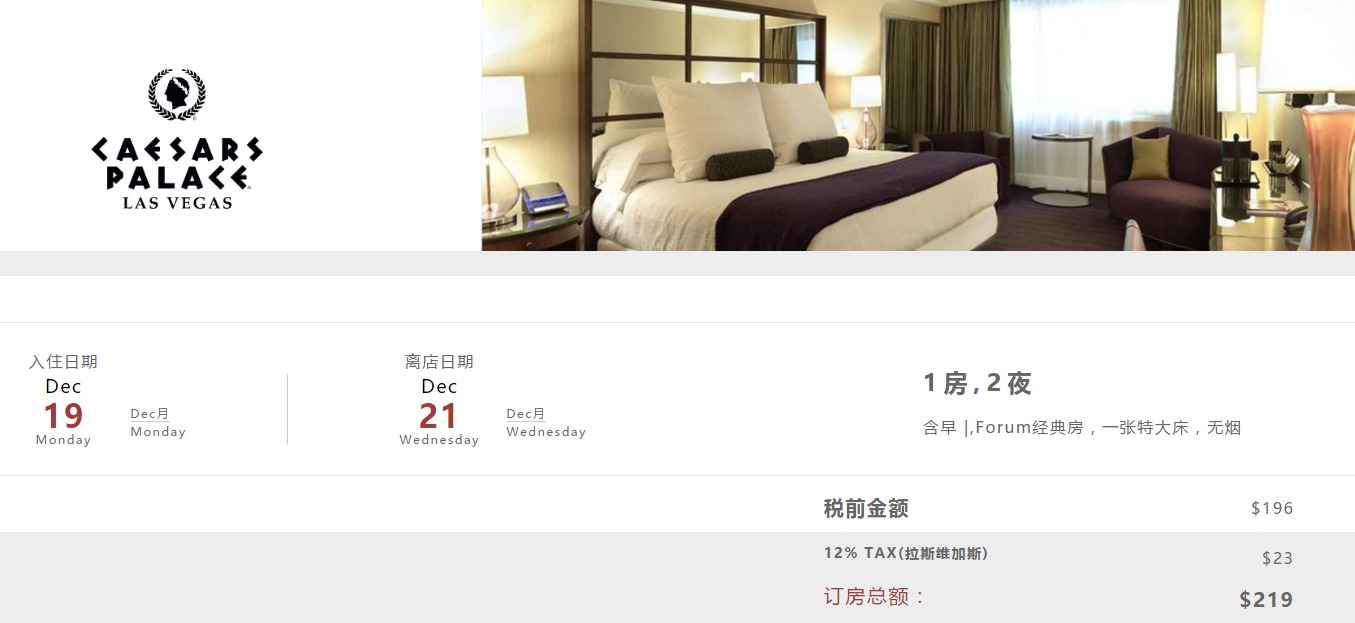The height and width of the screenshot is (623, 1355).
Task: Click the Caesars Palace Las Vegas wordmark
Action: click(177, 173)
